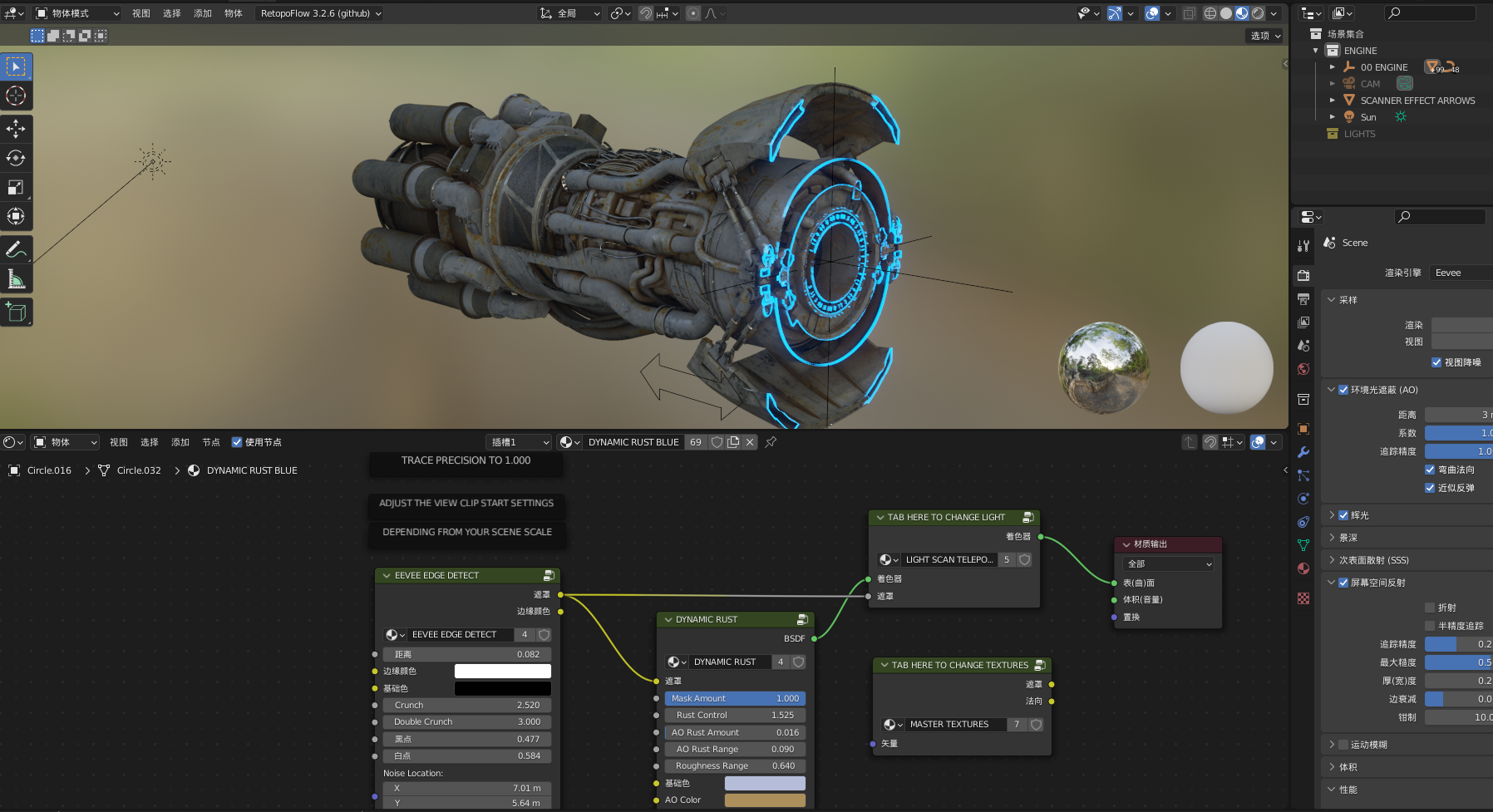Open 视图 menu in 3D viewport header

coord(141,13)
